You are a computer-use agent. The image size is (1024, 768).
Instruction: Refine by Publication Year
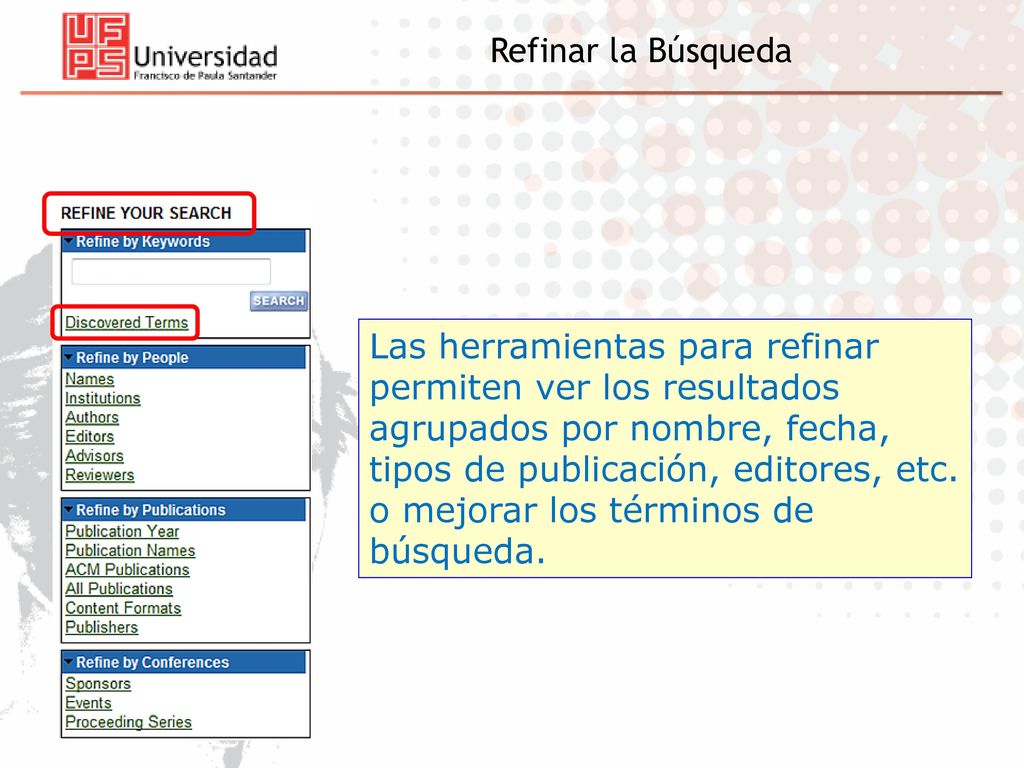coord(122,532)
